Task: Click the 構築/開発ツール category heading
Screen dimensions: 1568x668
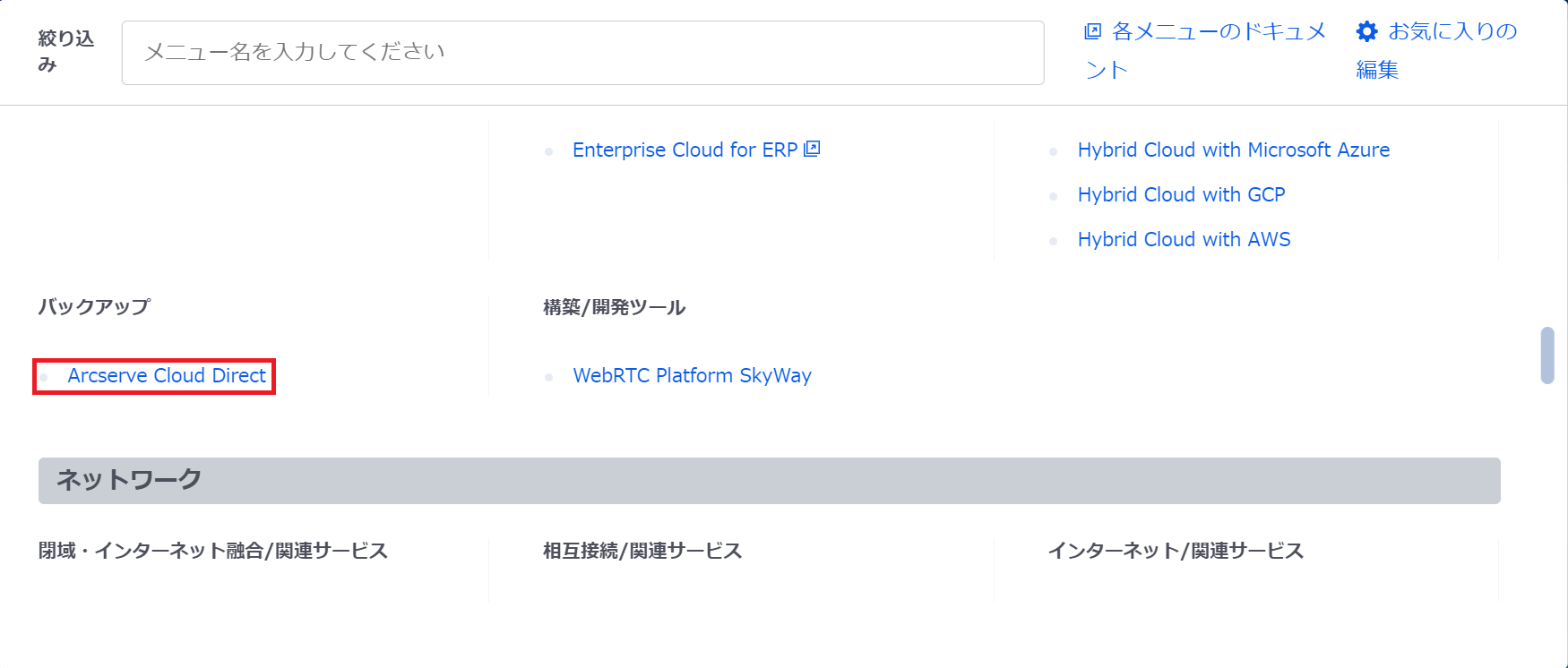Action: tap(614, 308)
